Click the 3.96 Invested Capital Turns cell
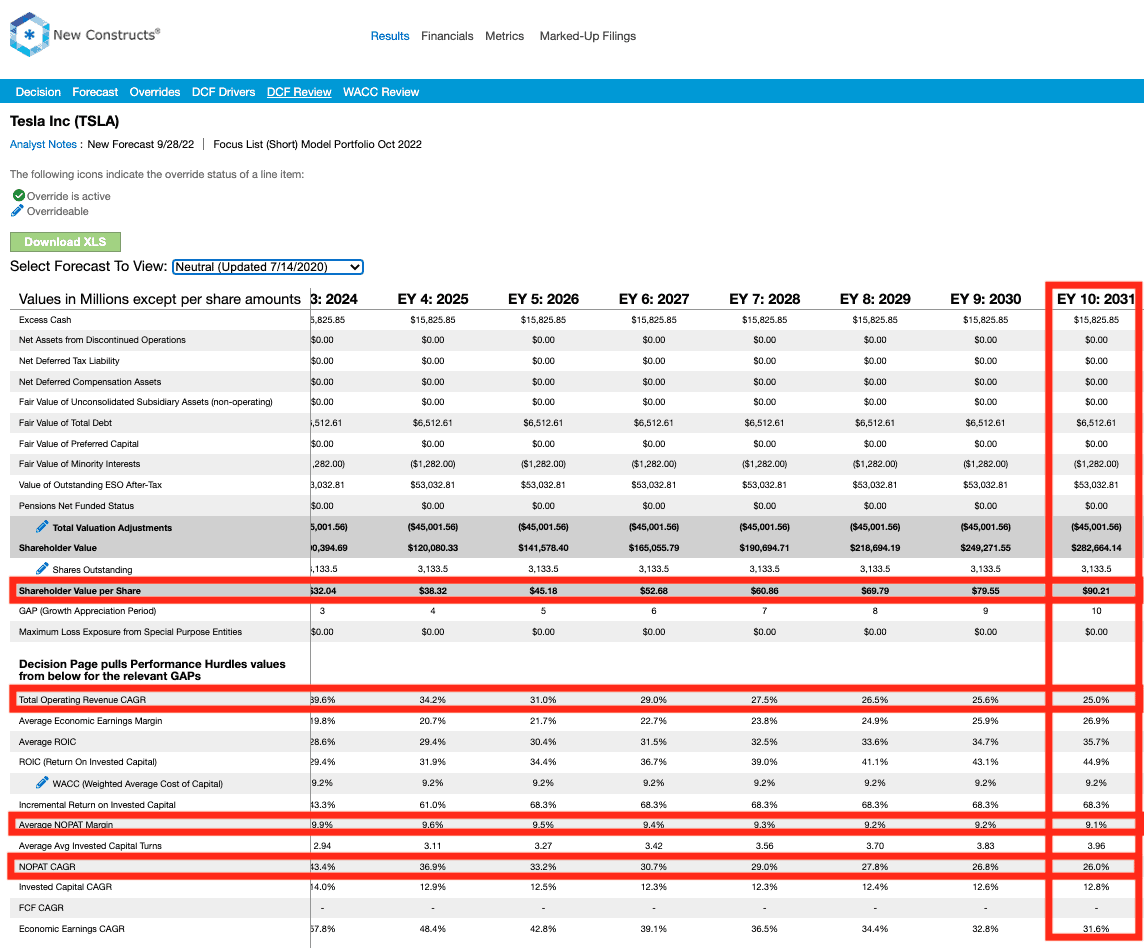The image size is (1144, 948). pyautogui.click(x=1096, y=846)
